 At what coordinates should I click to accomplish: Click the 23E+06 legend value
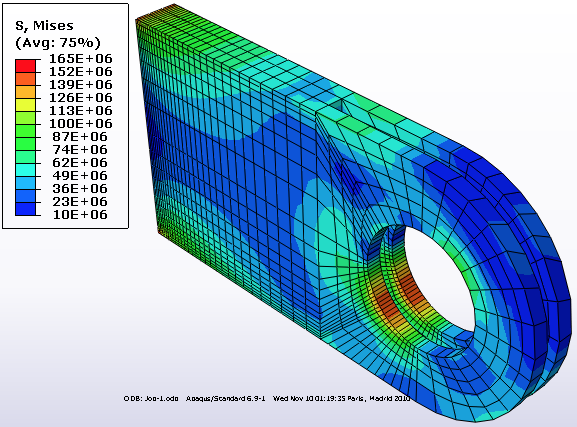[80, 201]
